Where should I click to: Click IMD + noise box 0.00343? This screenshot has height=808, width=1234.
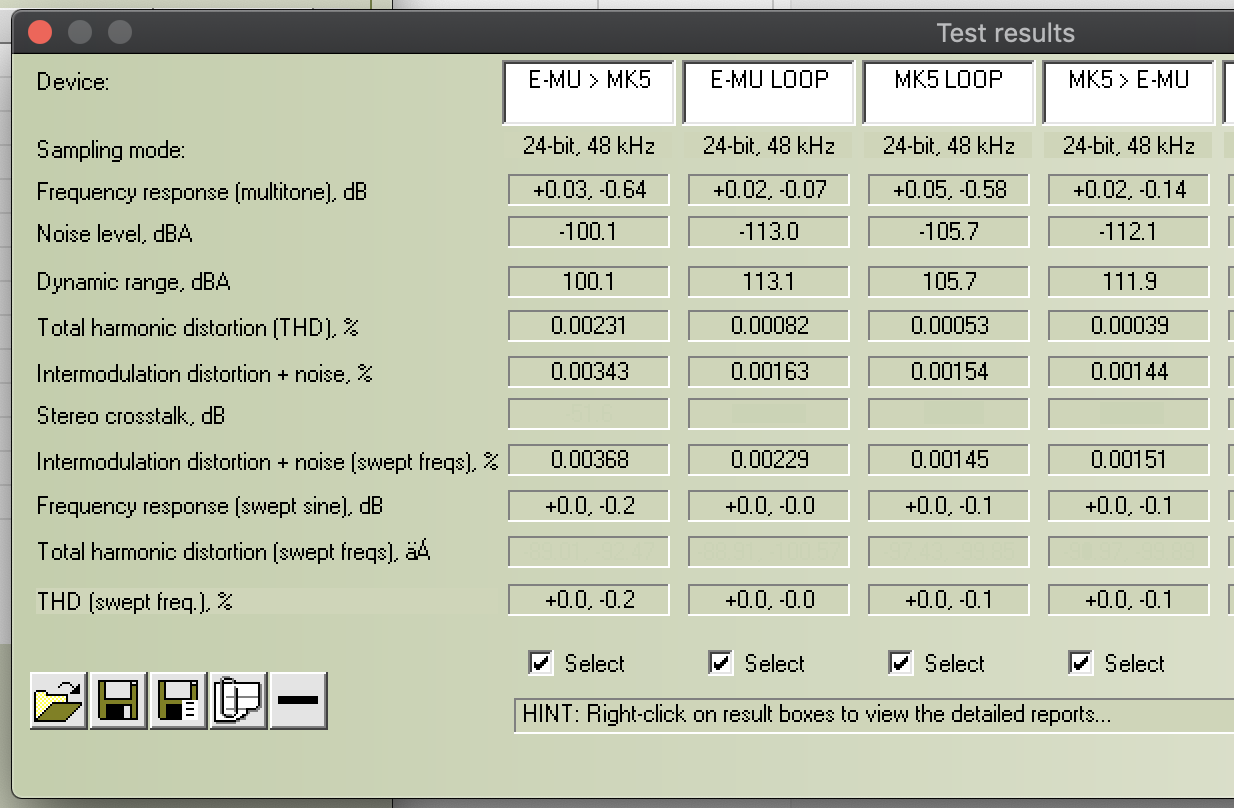click(589, 372)
